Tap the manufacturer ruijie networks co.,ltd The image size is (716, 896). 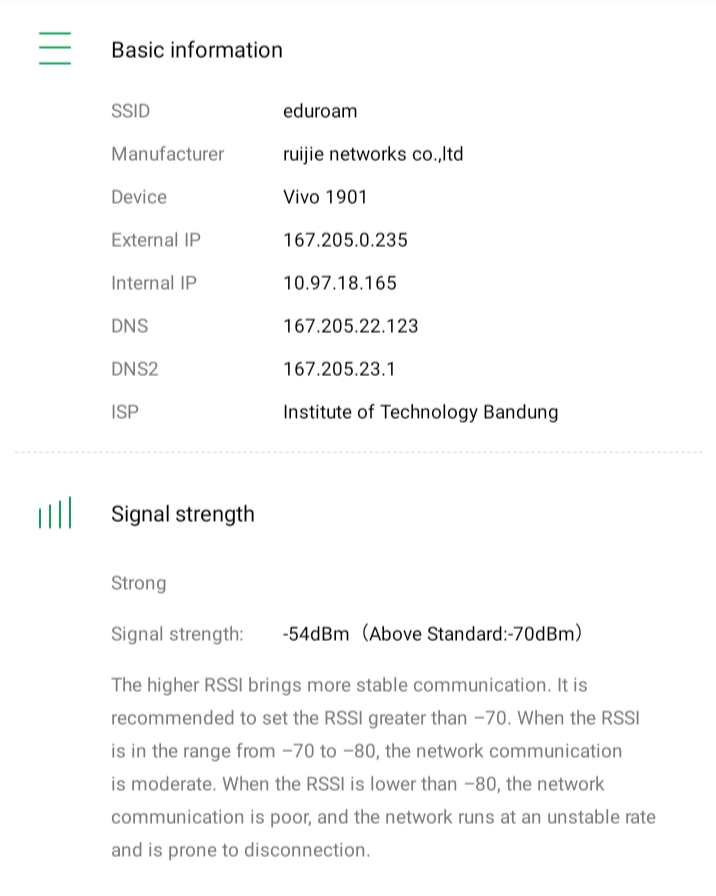click(372, 154)
